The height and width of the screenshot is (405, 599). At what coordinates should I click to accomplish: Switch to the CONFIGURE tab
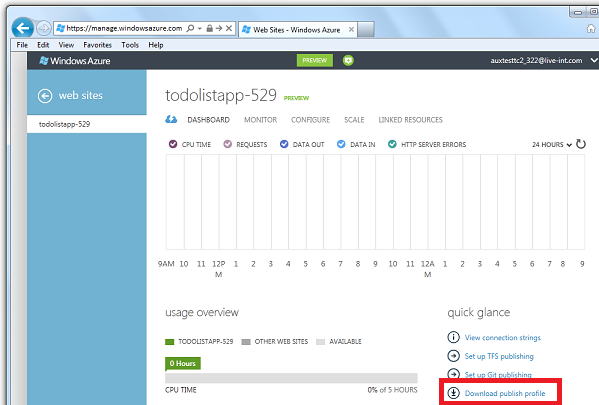tap(310, 120)
